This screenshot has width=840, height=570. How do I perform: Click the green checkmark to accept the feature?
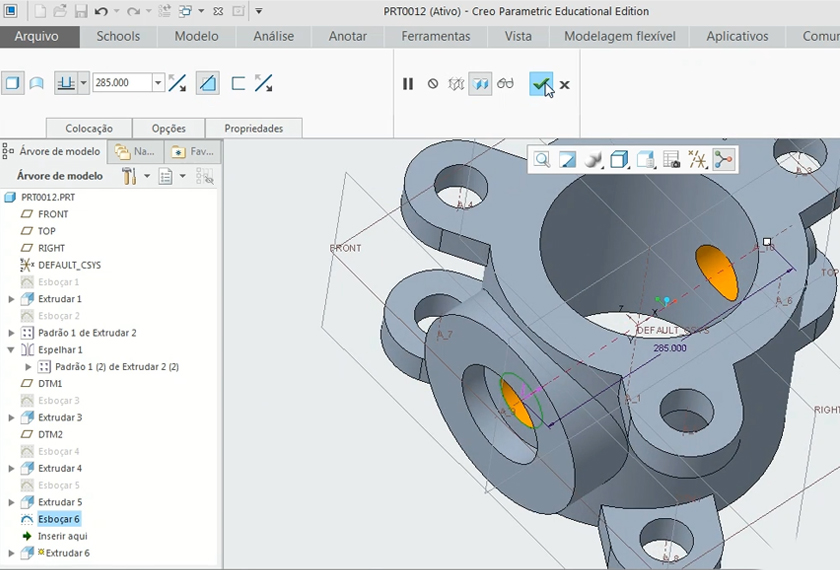pyautogui.click(x=540, y=84)
